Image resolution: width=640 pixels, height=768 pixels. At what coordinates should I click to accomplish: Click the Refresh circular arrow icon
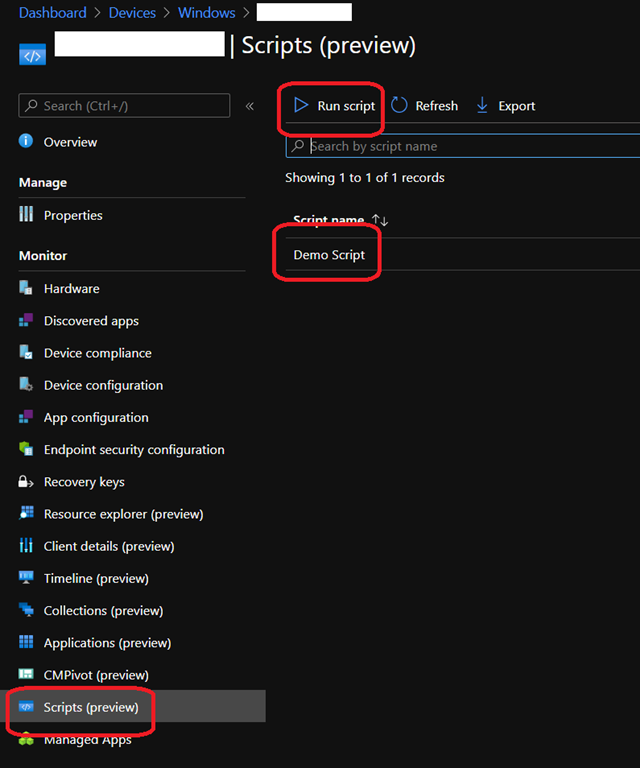coord(399,105)
